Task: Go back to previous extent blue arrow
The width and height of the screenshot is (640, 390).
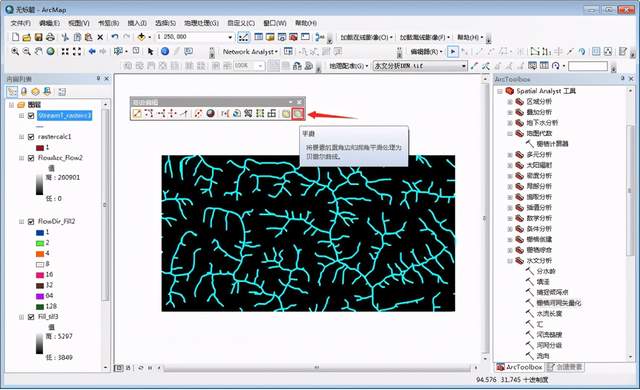Action: coord(92,51)
